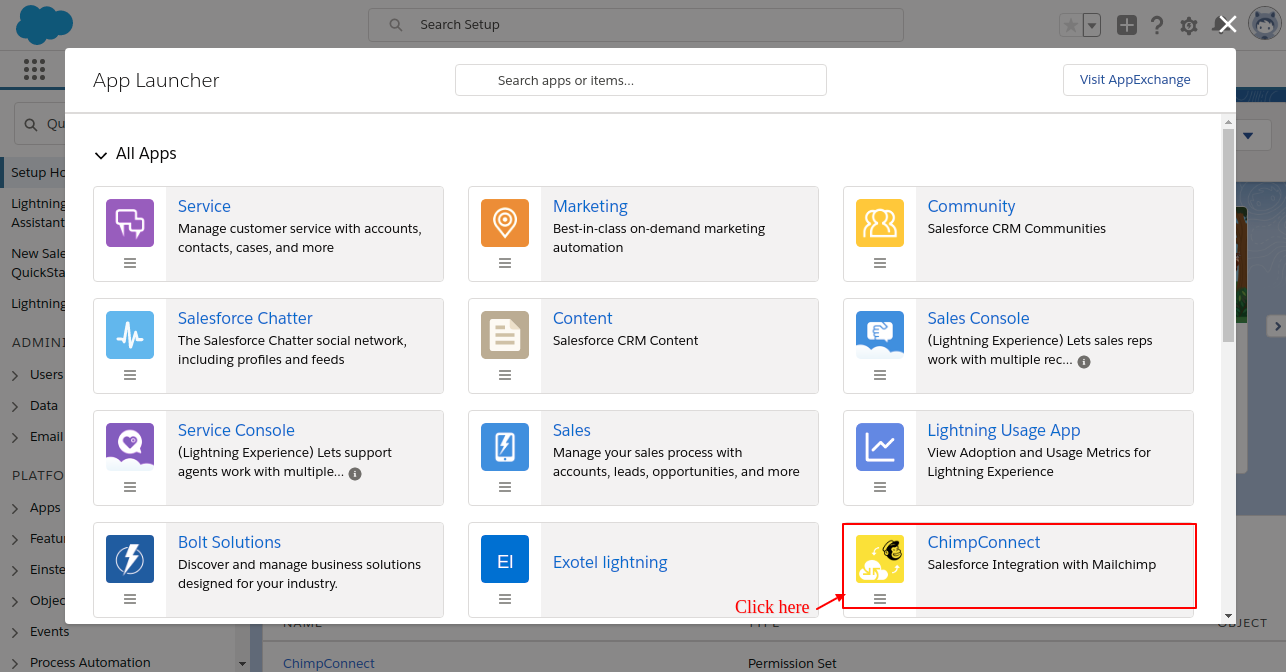Screen dimensions: 1286x672
Task: Select the Lightning Usage App chart icon
Action: [879, 447]
